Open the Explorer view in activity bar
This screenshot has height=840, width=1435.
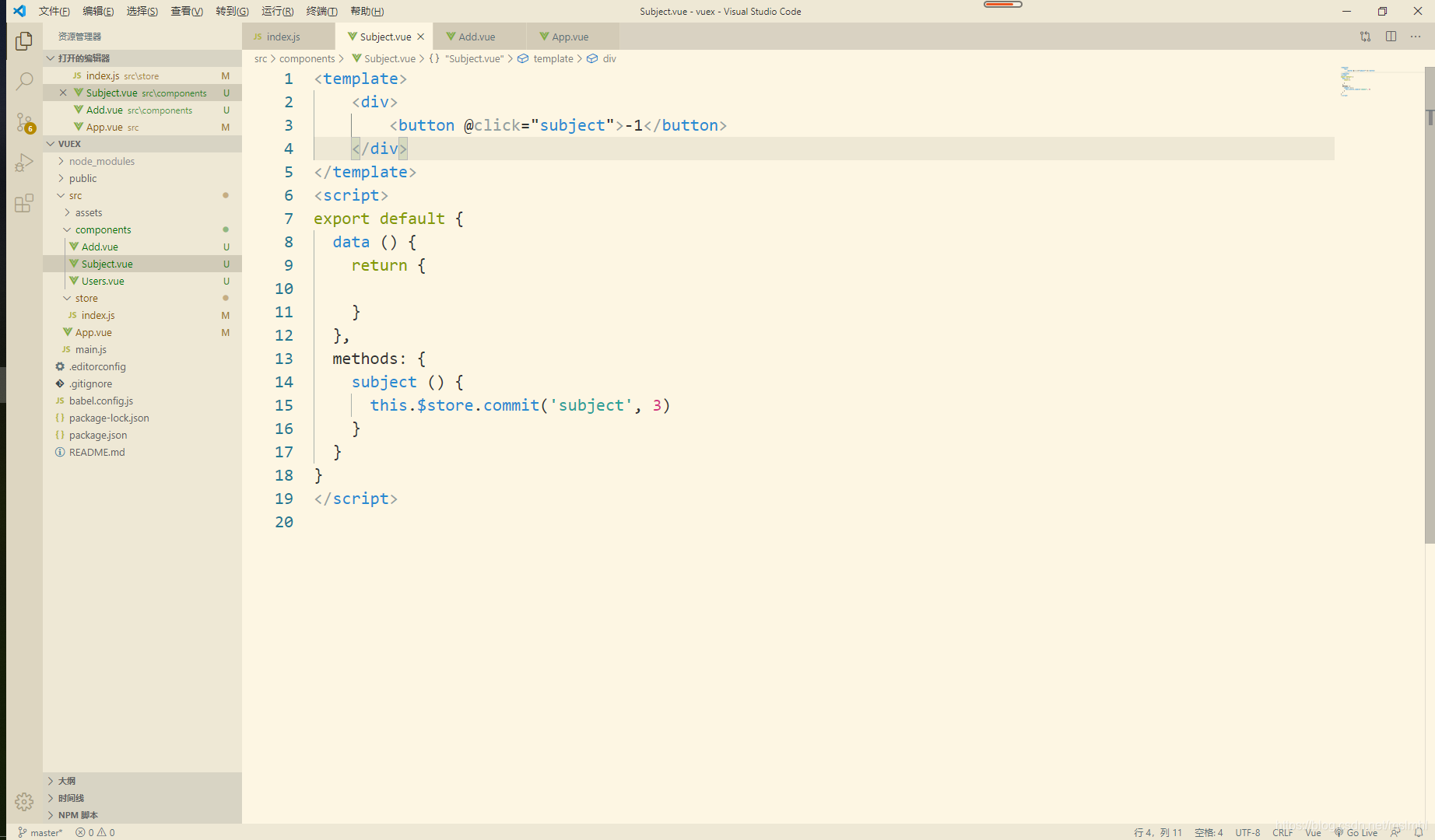click(24, 40)
